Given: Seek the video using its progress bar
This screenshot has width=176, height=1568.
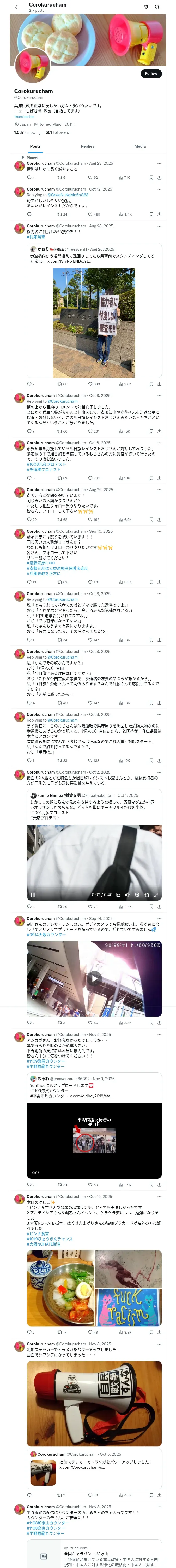Looking at the screenshot, I should click(x=94, y=889).
